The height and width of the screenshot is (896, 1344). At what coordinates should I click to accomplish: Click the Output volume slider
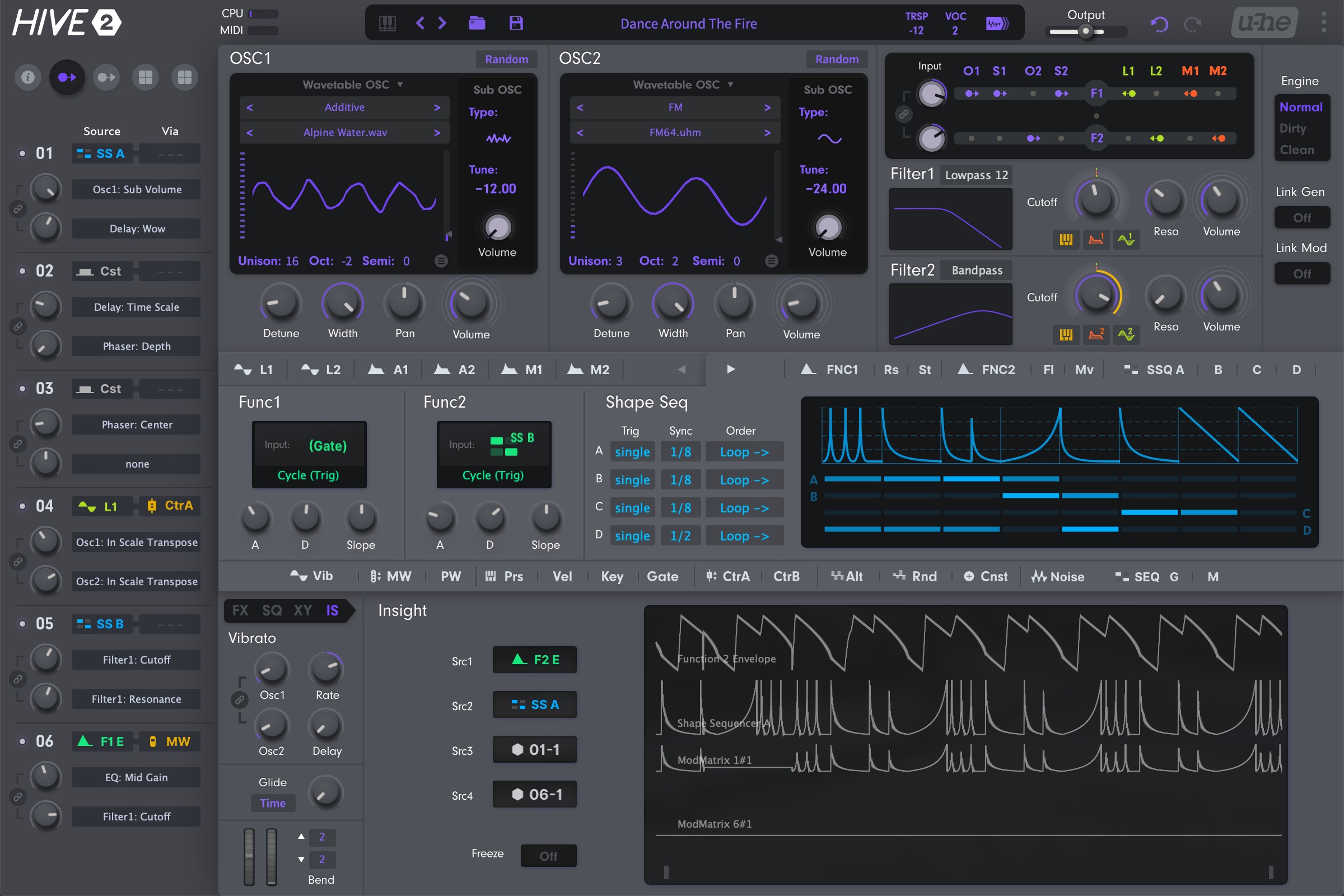[1085, 31]
